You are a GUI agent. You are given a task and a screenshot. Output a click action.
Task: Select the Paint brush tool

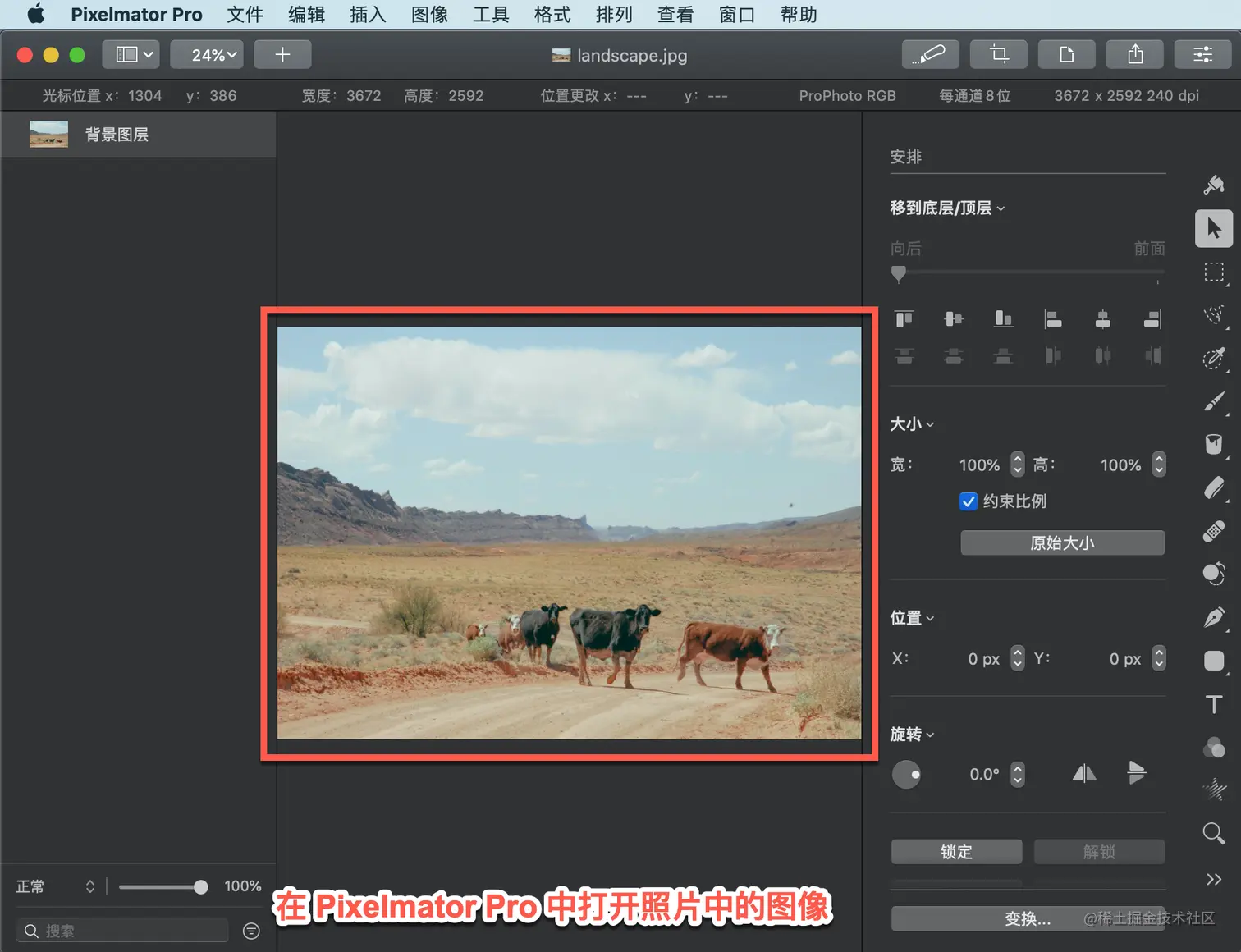pyautogui.click(x=1214, y=401)
